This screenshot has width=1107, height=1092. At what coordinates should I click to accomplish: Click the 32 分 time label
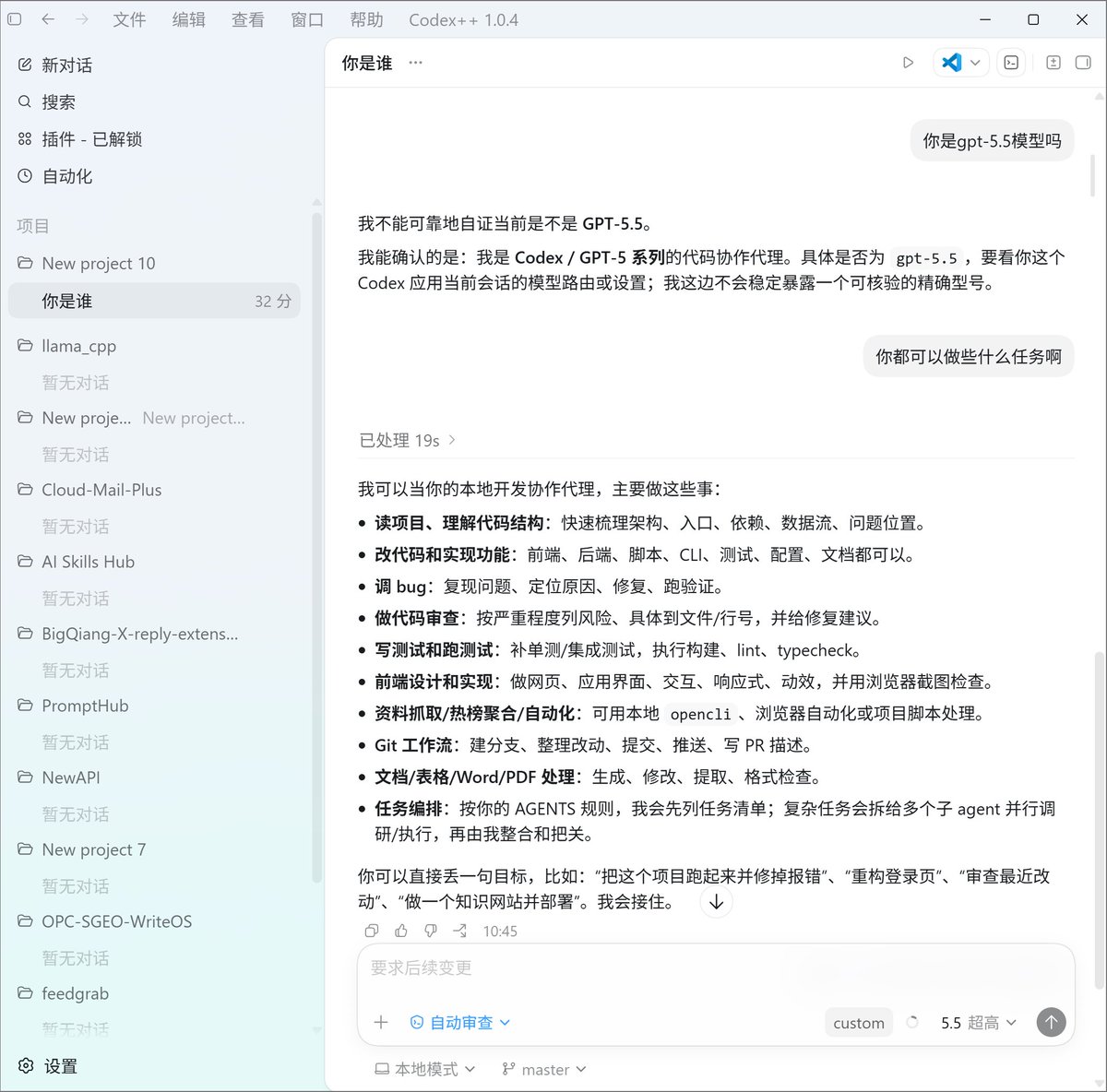point(273,302)
